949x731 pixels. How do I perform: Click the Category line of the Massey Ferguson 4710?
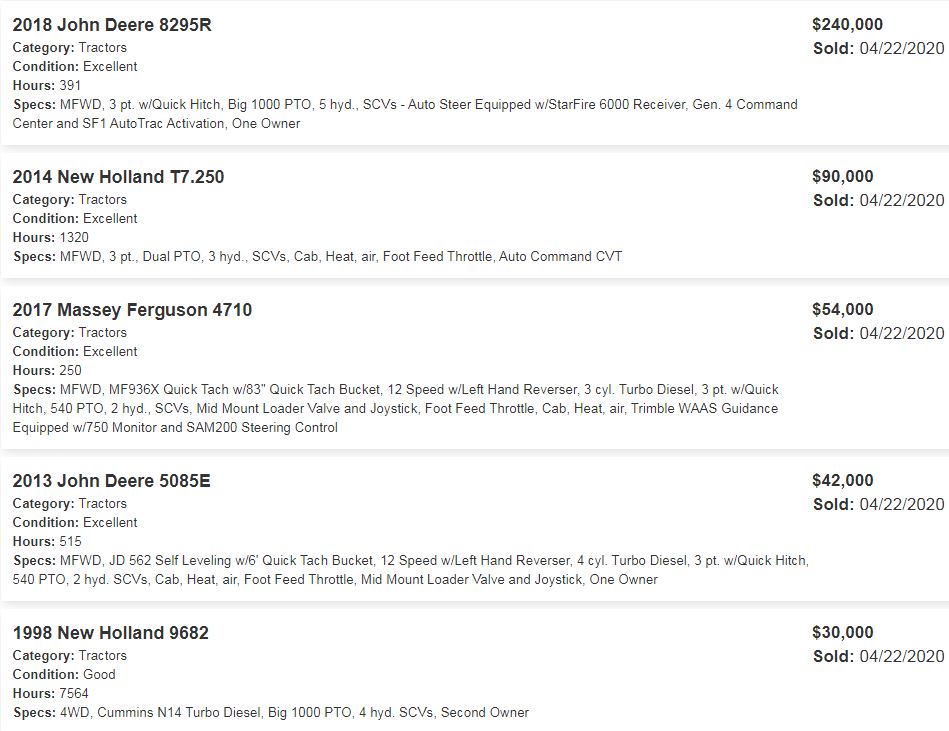(x=69, y=333)
